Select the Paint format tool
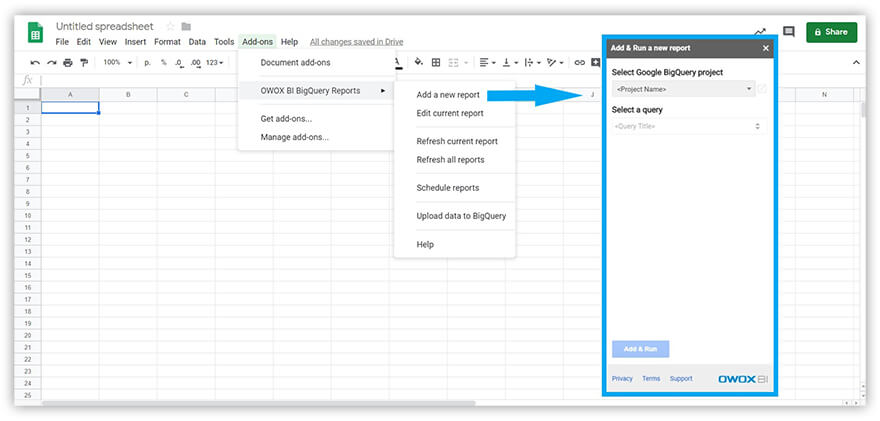The height and width of the screenshot is (421, 880). (x=84, y=63)
